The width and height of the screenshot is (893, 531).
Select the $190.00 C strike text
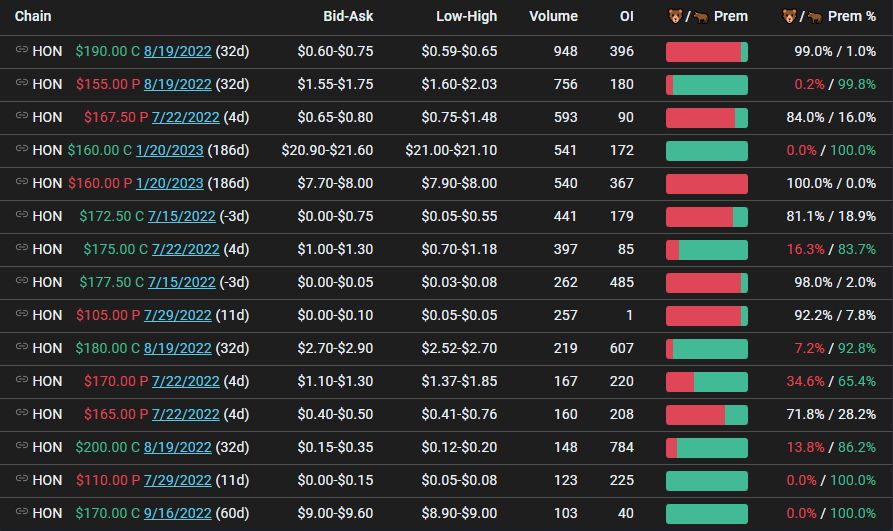(108, 51)
